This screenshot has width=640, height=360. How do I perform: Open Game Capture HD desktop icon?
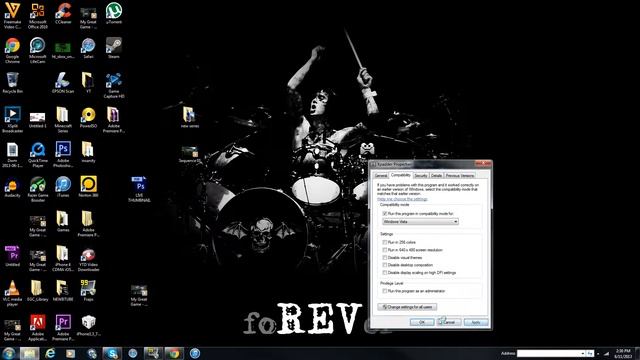113,85
